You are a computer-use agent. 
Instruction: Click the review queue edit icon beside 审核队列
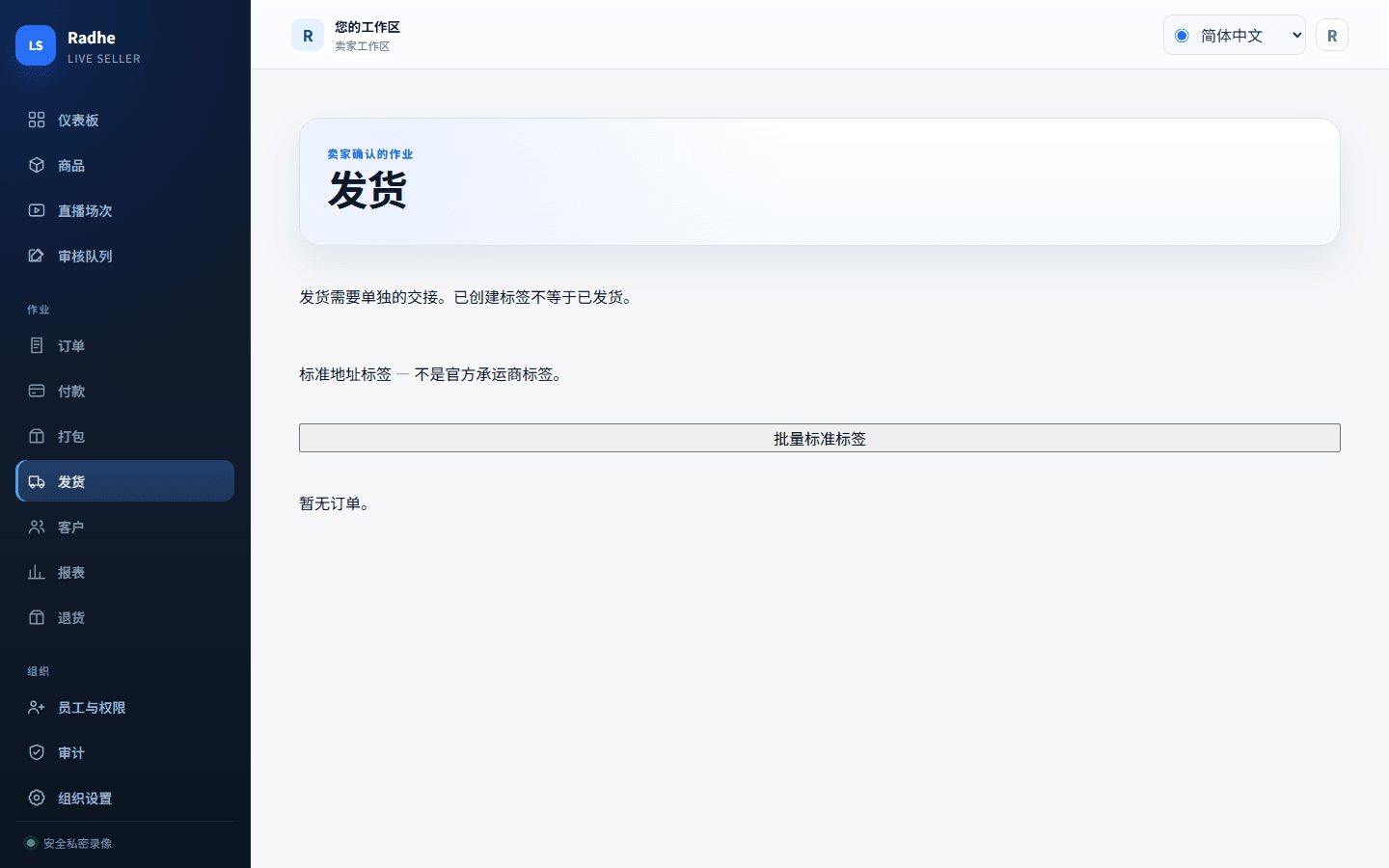(x=37, y=256)
